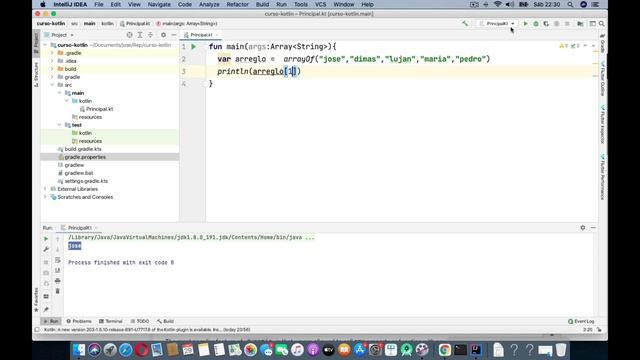Run with coverage from the toolbar
Screen dimensions: 640x360
[x=546, y=24]
